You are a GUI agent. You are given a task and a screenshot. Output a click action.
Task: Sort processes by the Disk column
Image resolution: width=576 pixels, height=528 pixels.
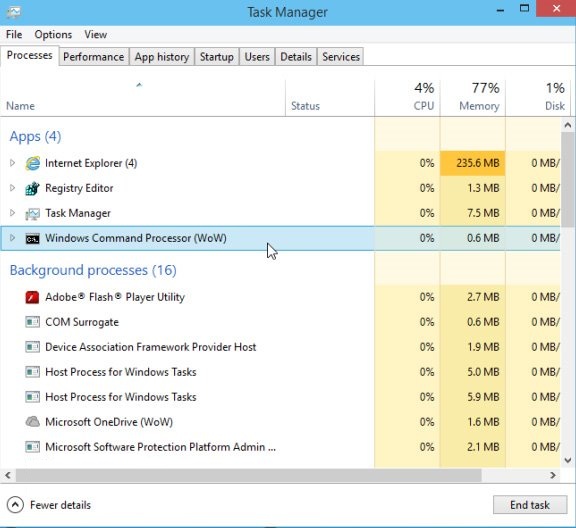[x=537, y=98]
